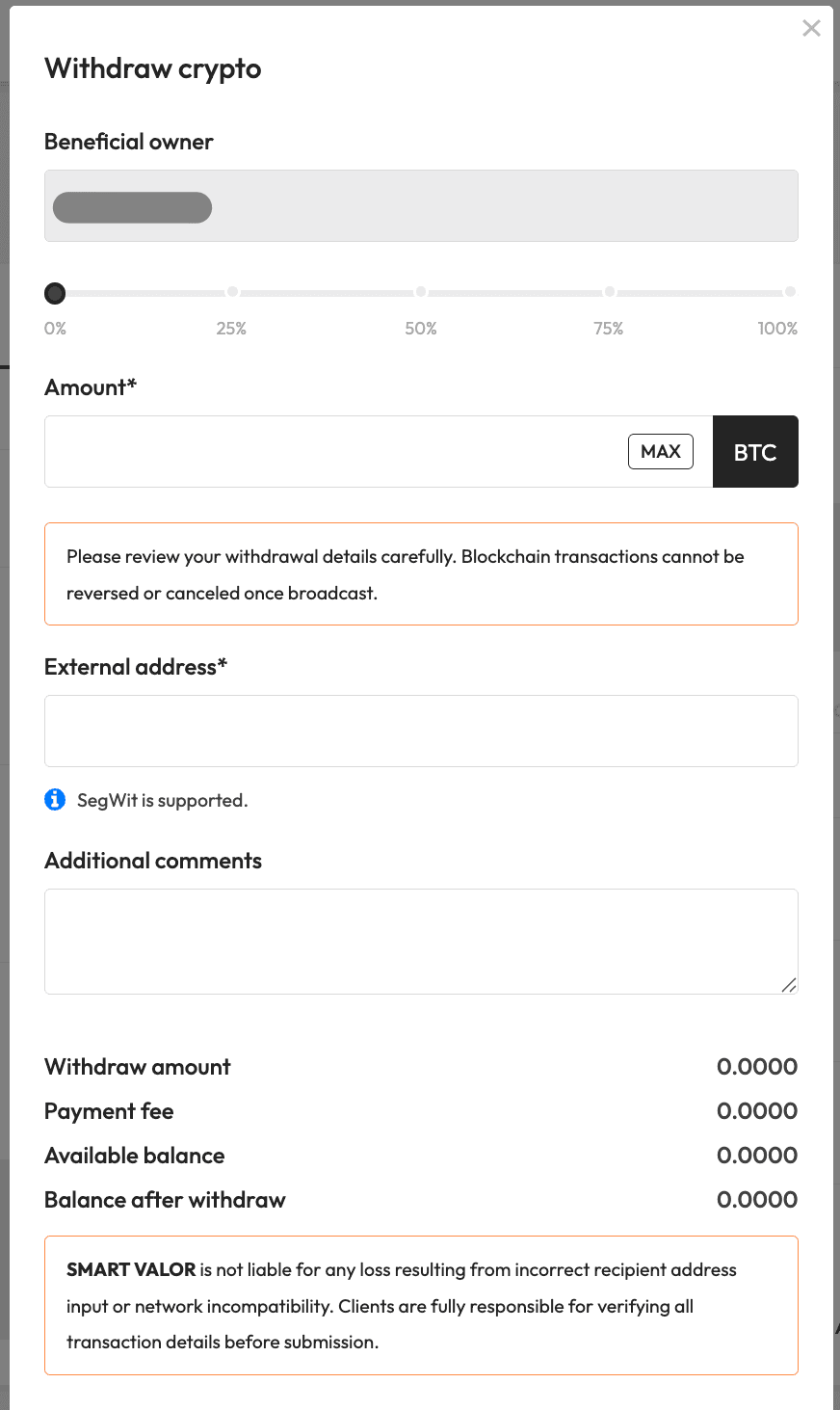Click the Beneficial owner field
This screenshot has height=1410, width=840.
421,206
